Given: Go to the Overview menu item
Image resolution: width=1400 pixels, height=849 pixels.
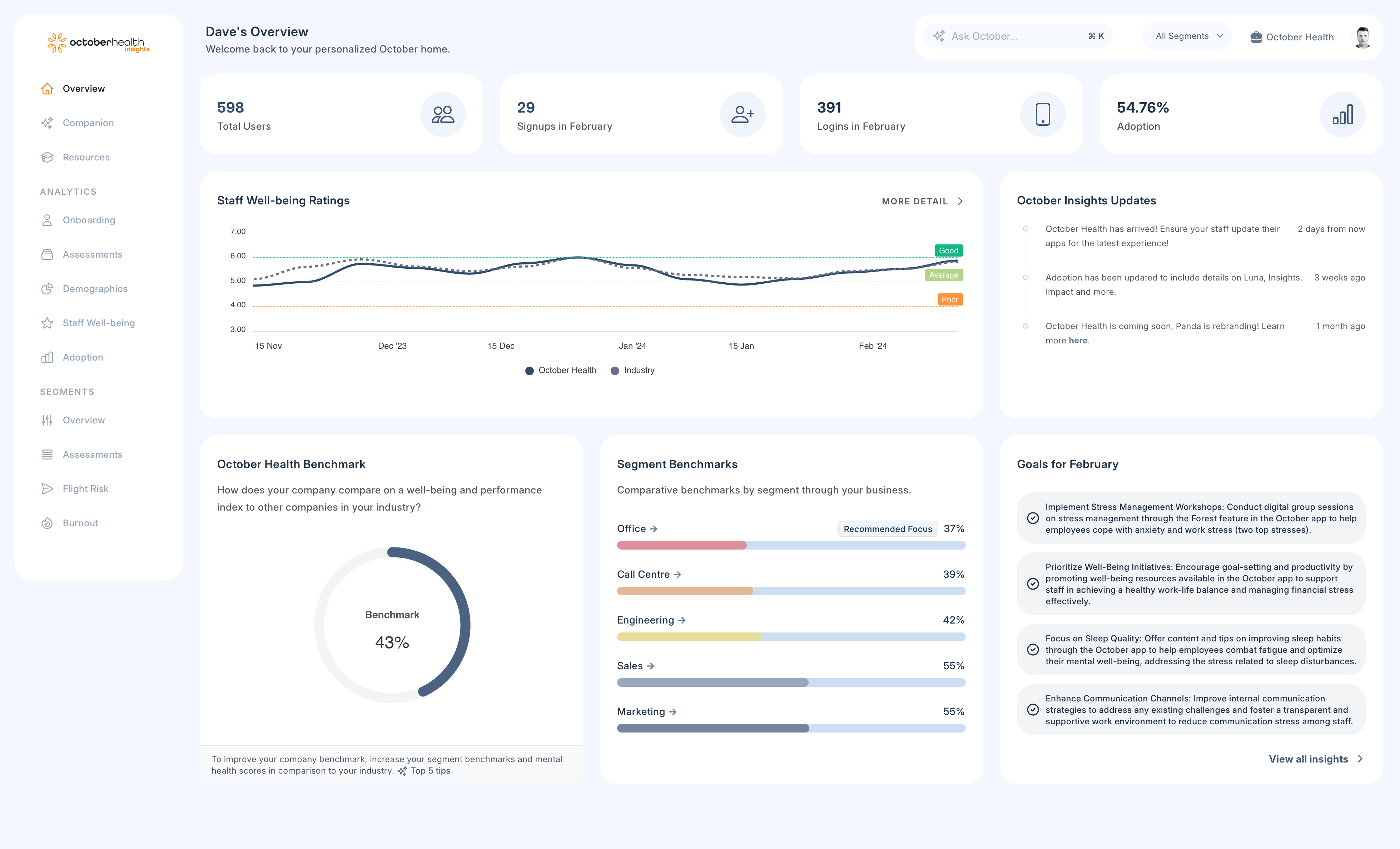Looking at the screenshot, I should (84, 89).
